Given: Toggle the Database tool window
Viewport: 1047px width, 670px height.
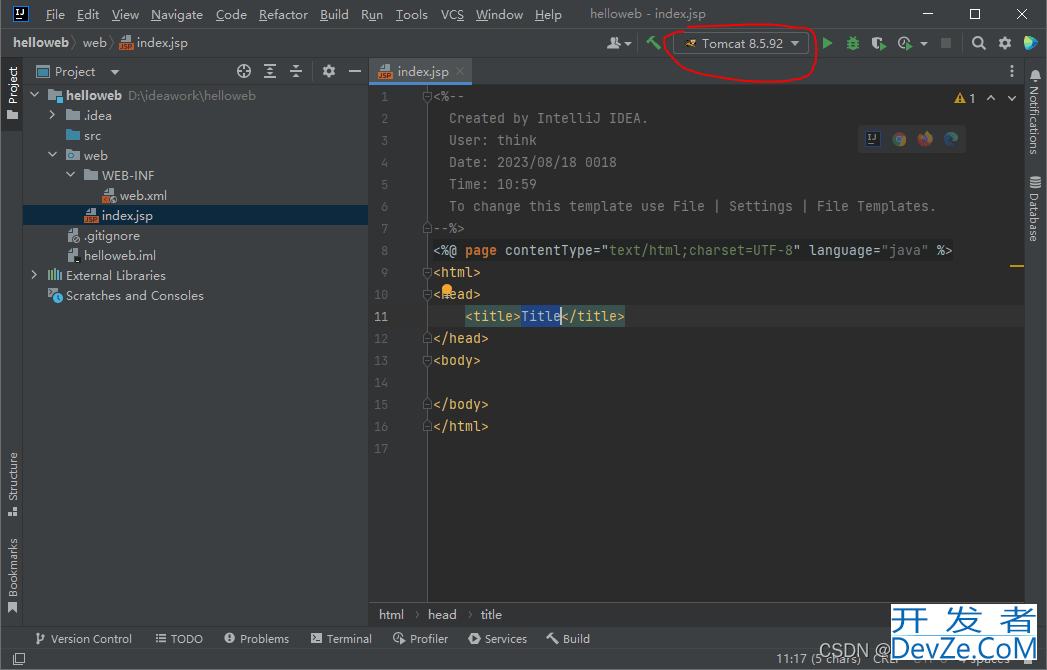Looking at the screenshot, I should (1034, 208).
